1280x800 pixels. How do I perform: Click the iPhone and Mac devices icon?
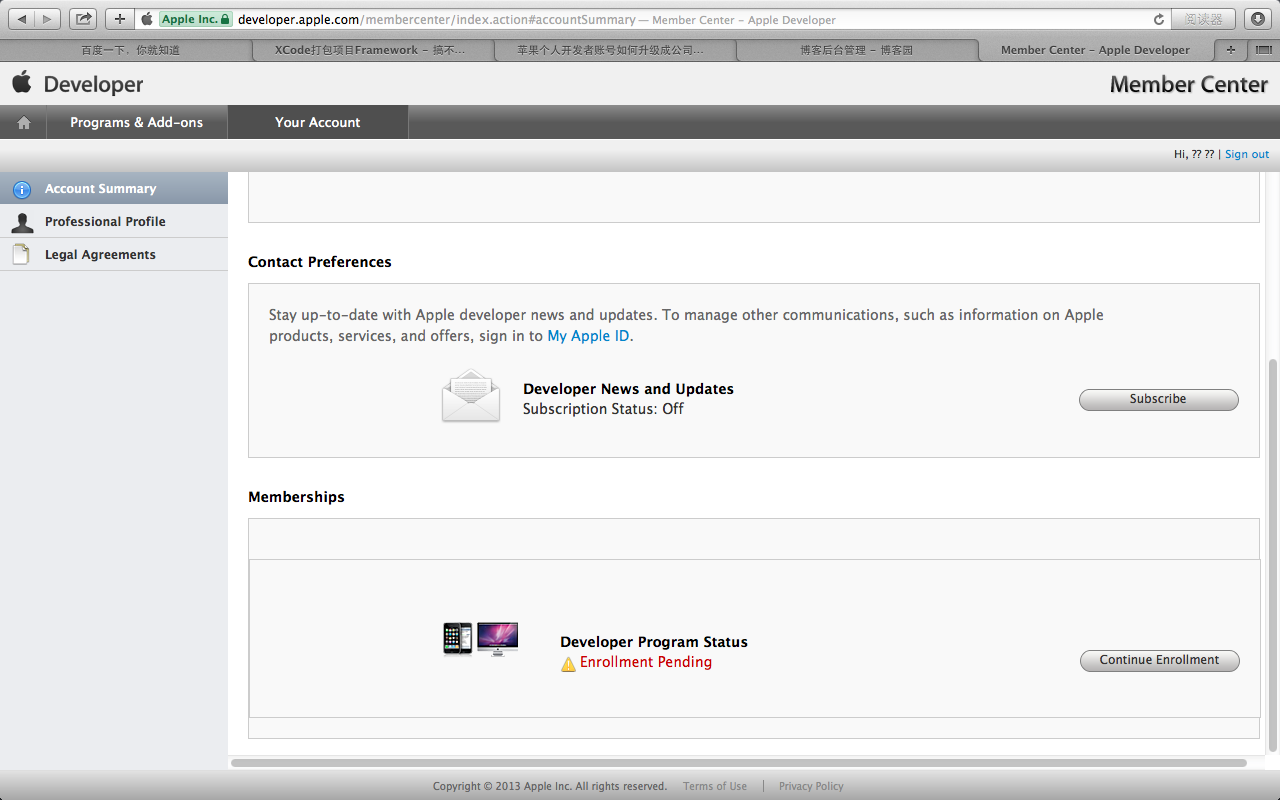click(x=481, y=638)
